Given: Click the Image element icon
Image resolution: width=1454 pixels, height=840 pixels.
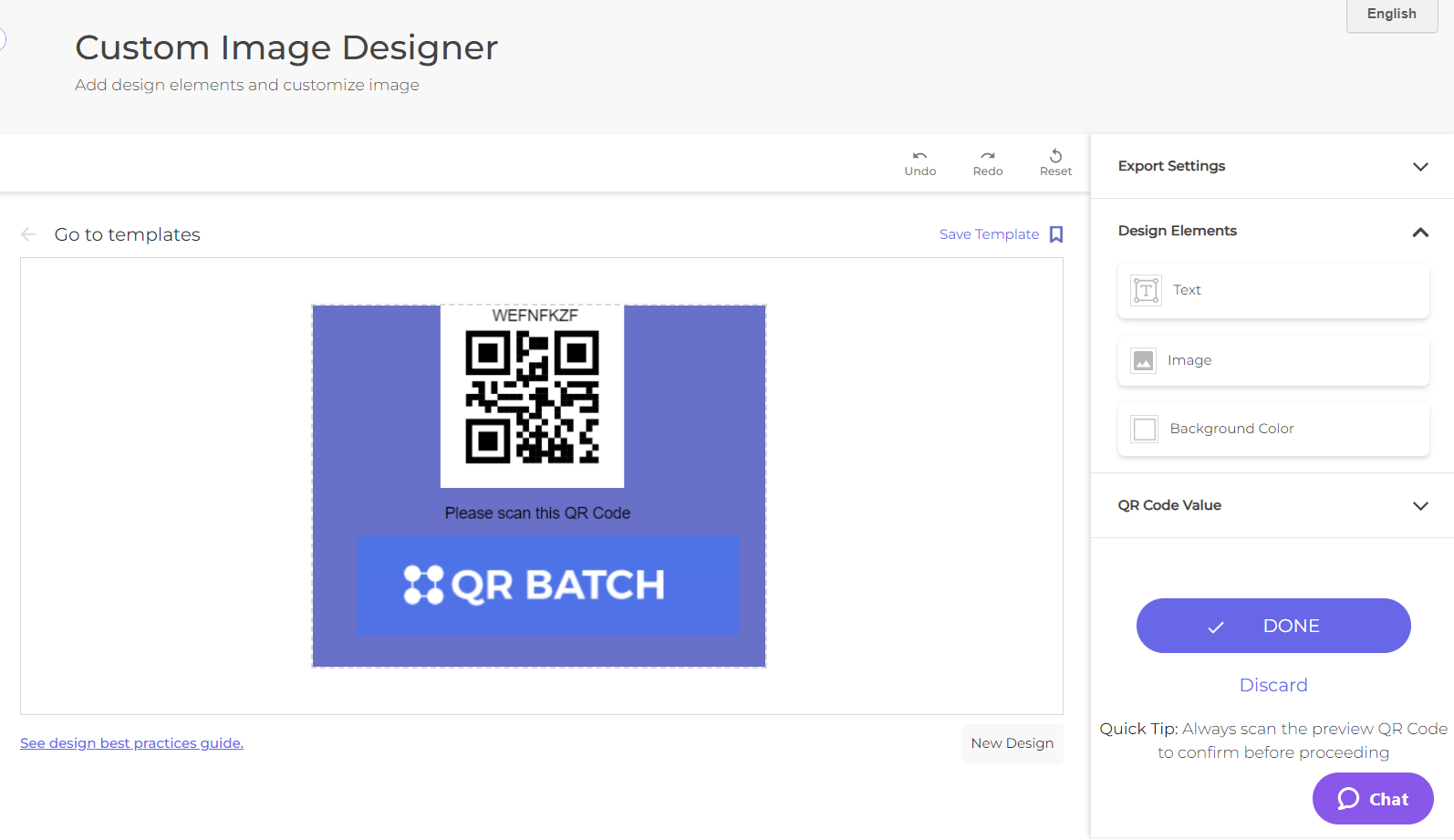Looking at the screenshot, I should coord(1143,360).
